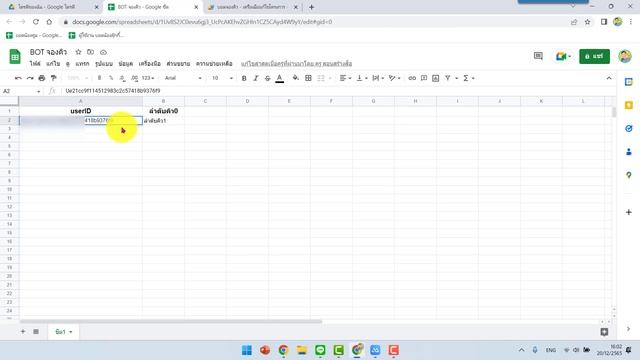The height and width of the screenshot is (360, 640).
Task: Click the redo icon in toolbar
Action: tap(30, 78)
